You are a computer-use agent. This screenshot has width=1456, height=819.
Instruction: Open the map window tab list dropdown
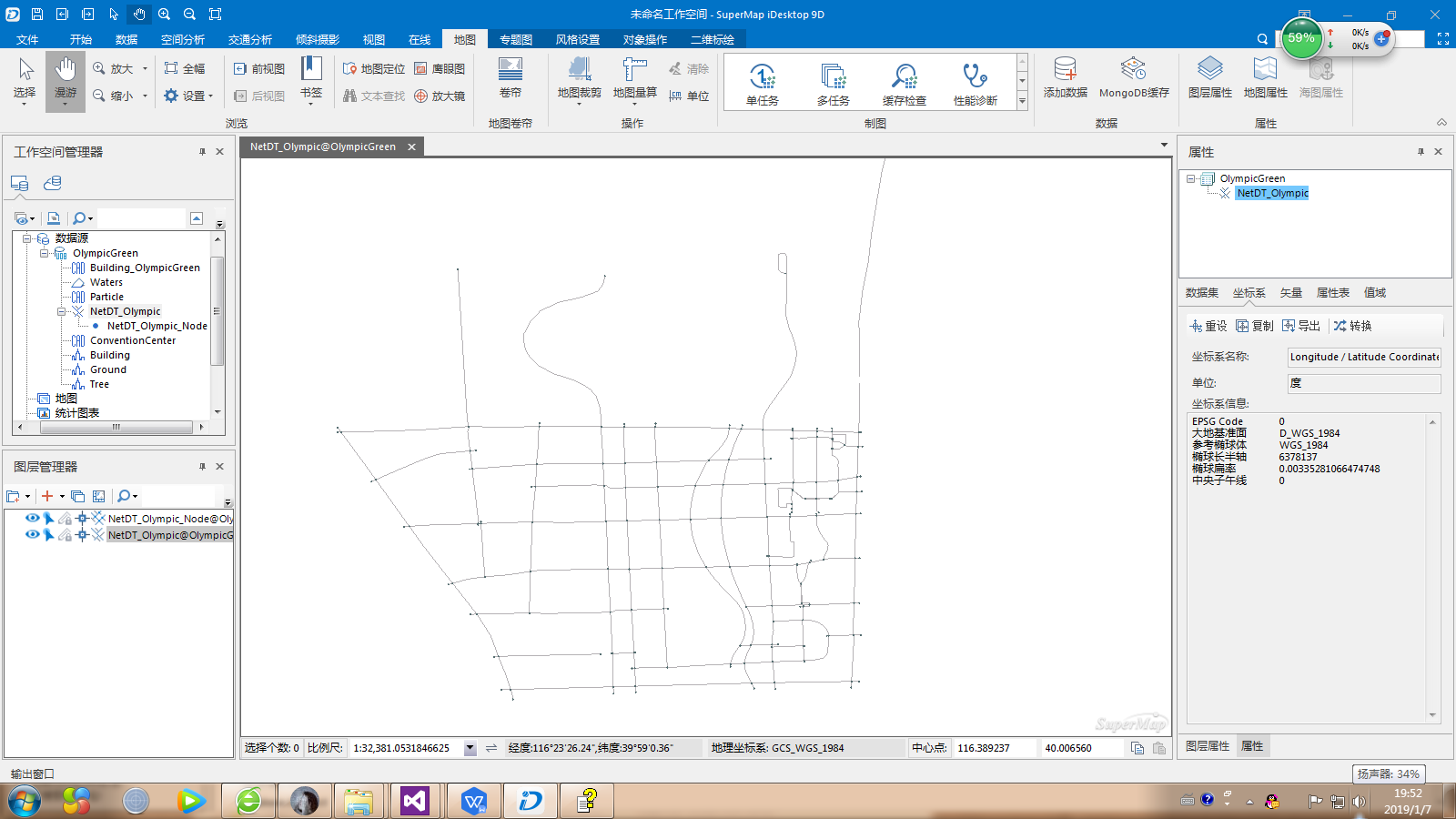1164,146
